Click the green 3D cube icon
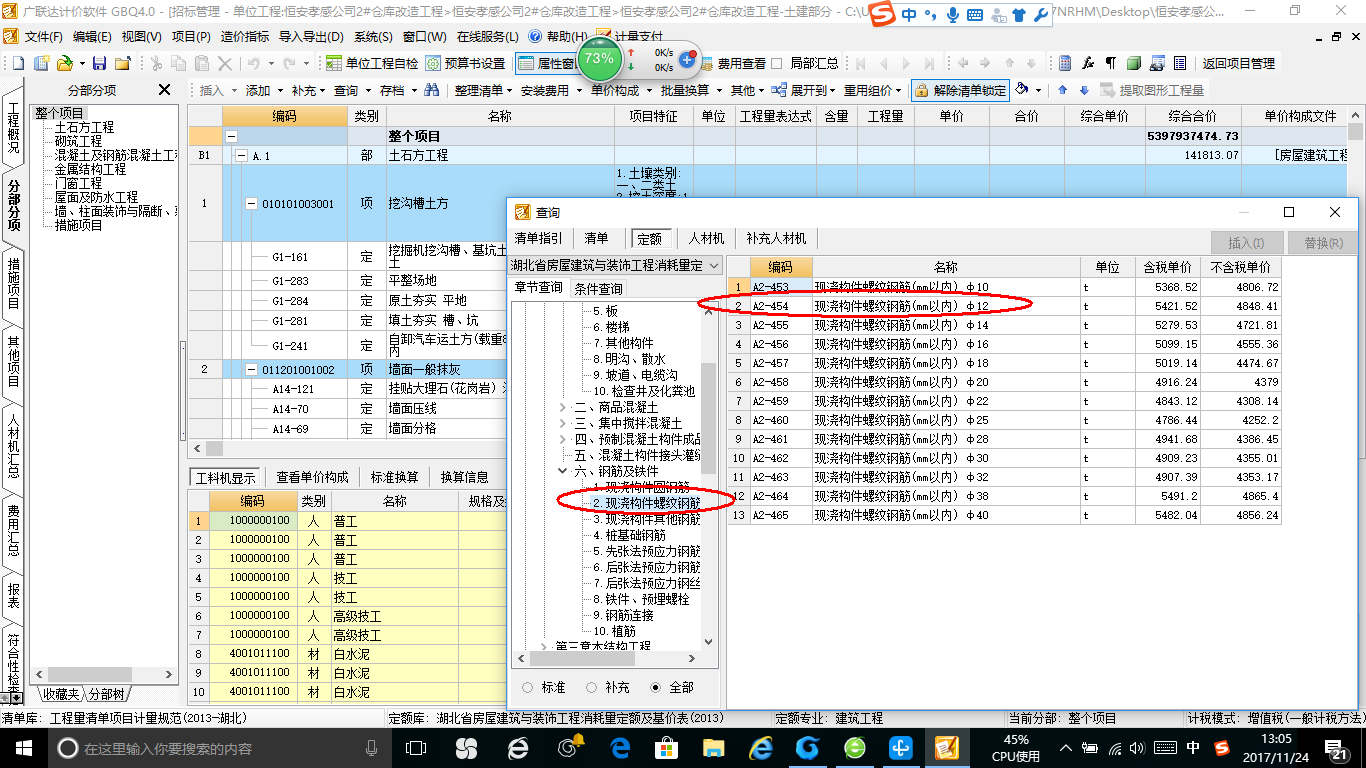1366x768 pixels. pyautogui.click(x=1134, y=63)
